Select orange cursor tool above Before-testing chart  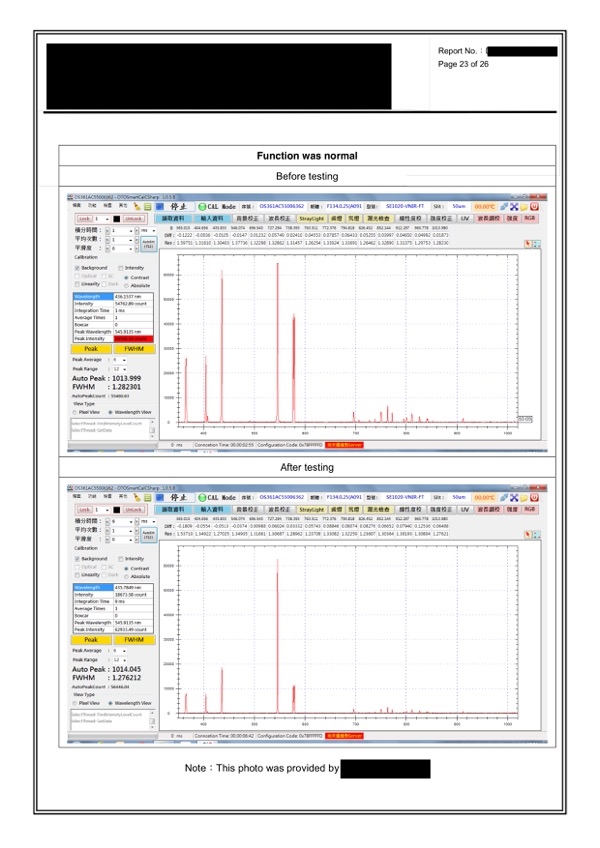tap(528, 244)
